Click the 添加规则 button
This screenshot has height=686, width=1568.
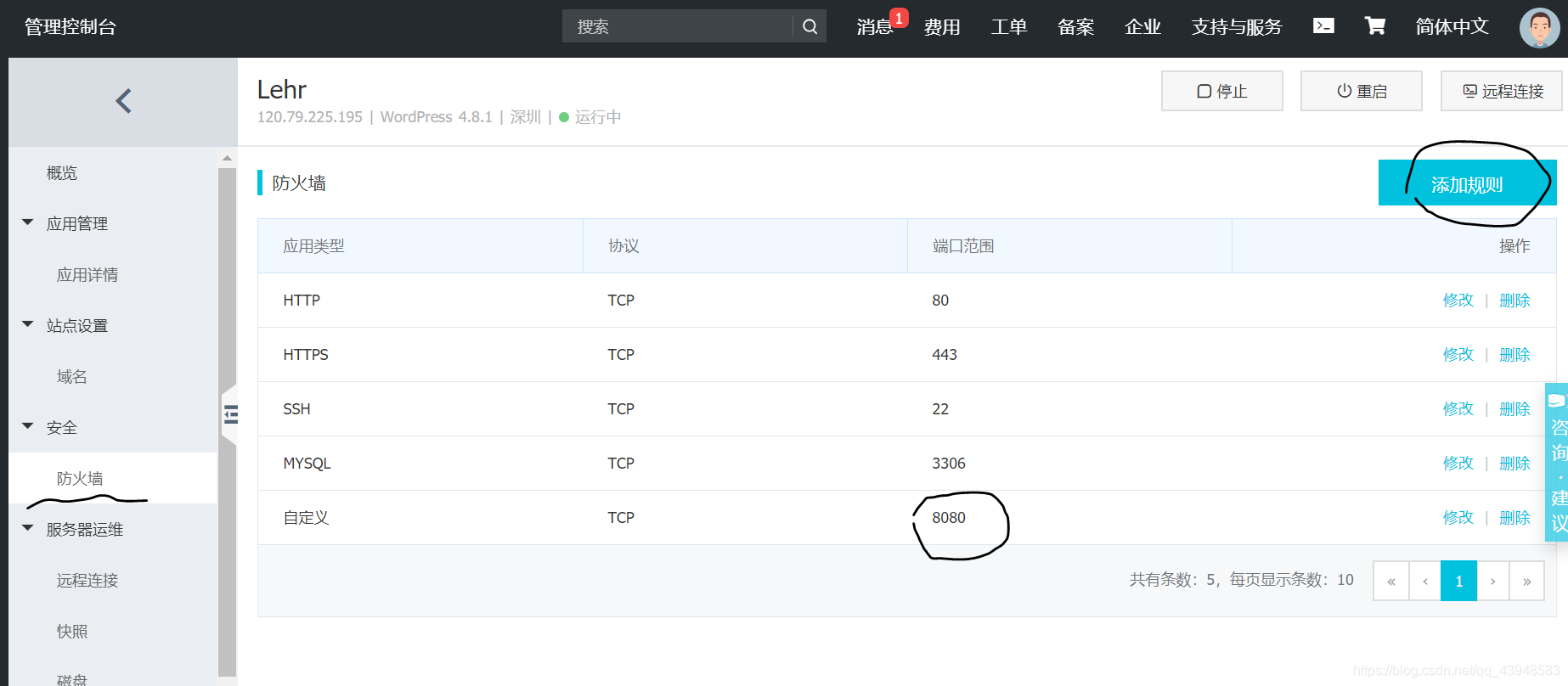1467,183
